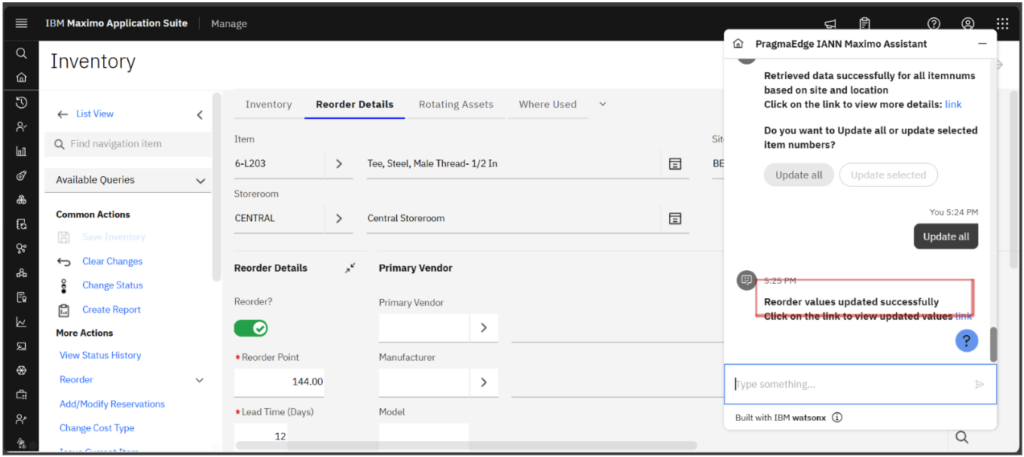Open the user profile icon
This screenshot has width=1024, height=457.
pyautogui.click(x=968, y=24)
